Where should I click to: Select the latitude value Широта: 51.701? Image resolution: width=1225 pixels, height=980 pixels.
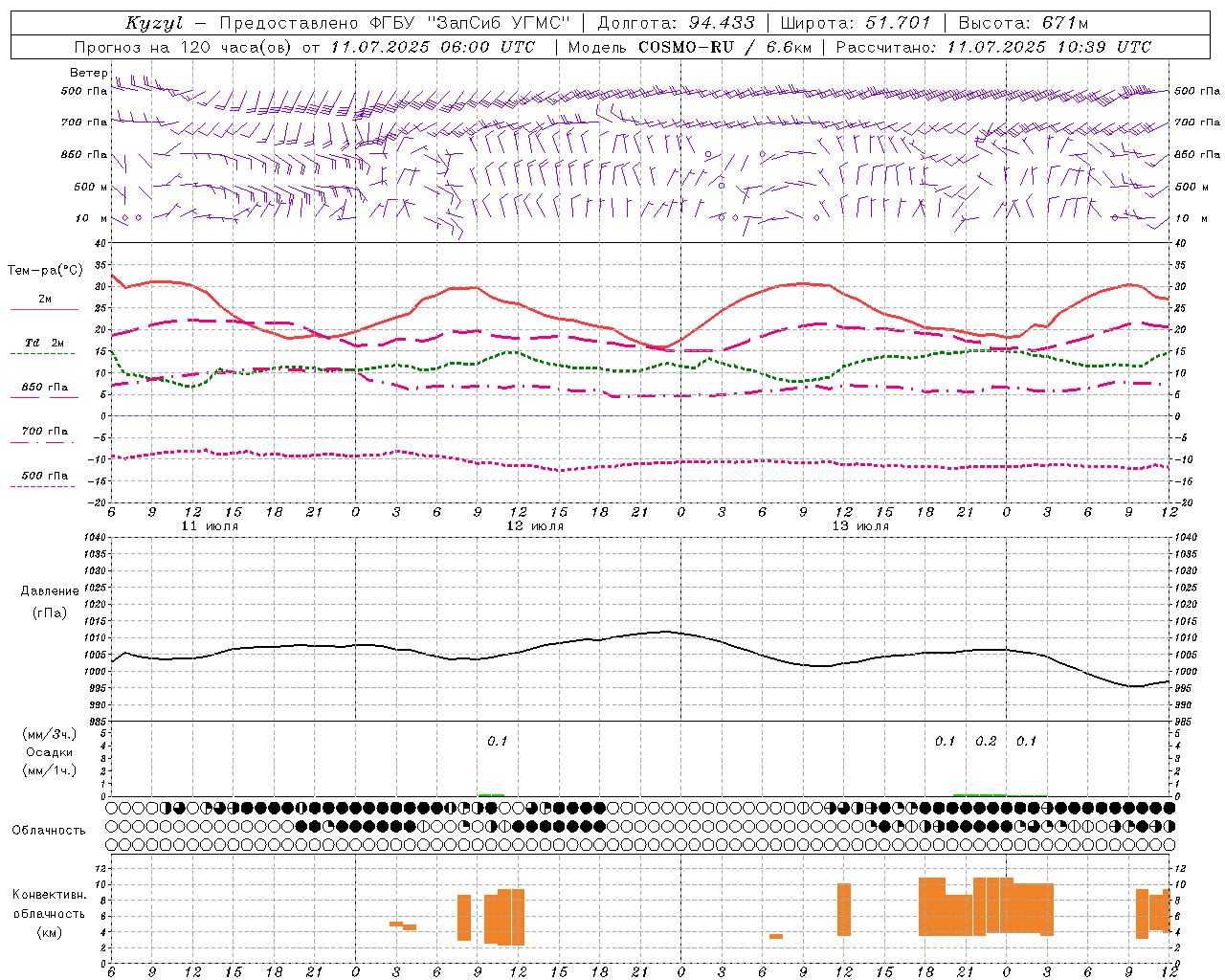click(855, 23)
